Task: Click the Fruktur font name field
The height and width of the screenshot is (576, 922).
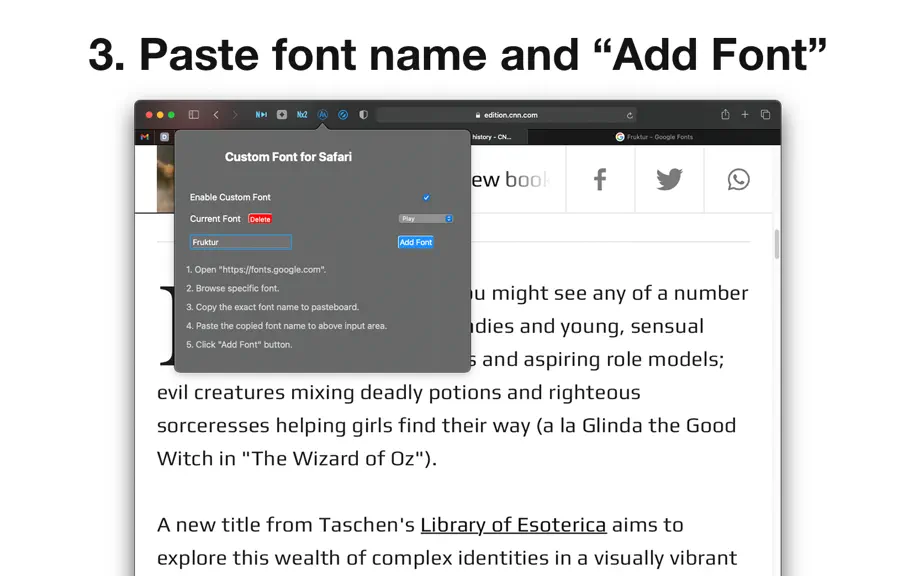Action: point(240,242)
